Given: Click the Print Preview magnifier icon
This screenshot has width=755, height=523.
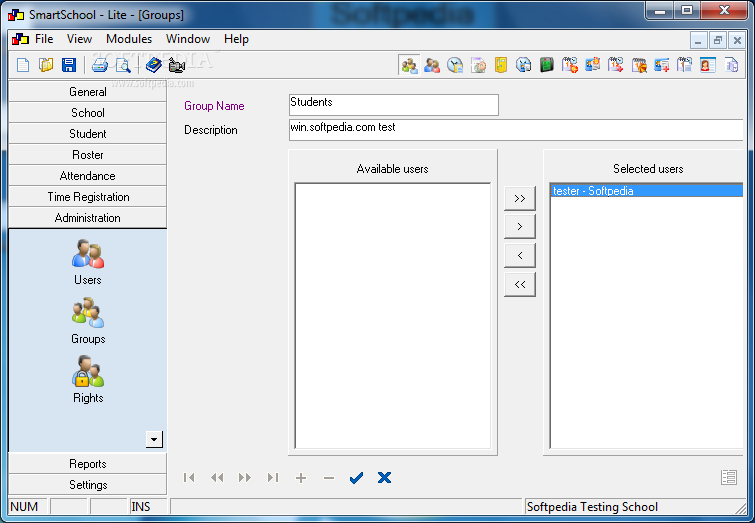Looking at the screenshot, I should [123, 65].
